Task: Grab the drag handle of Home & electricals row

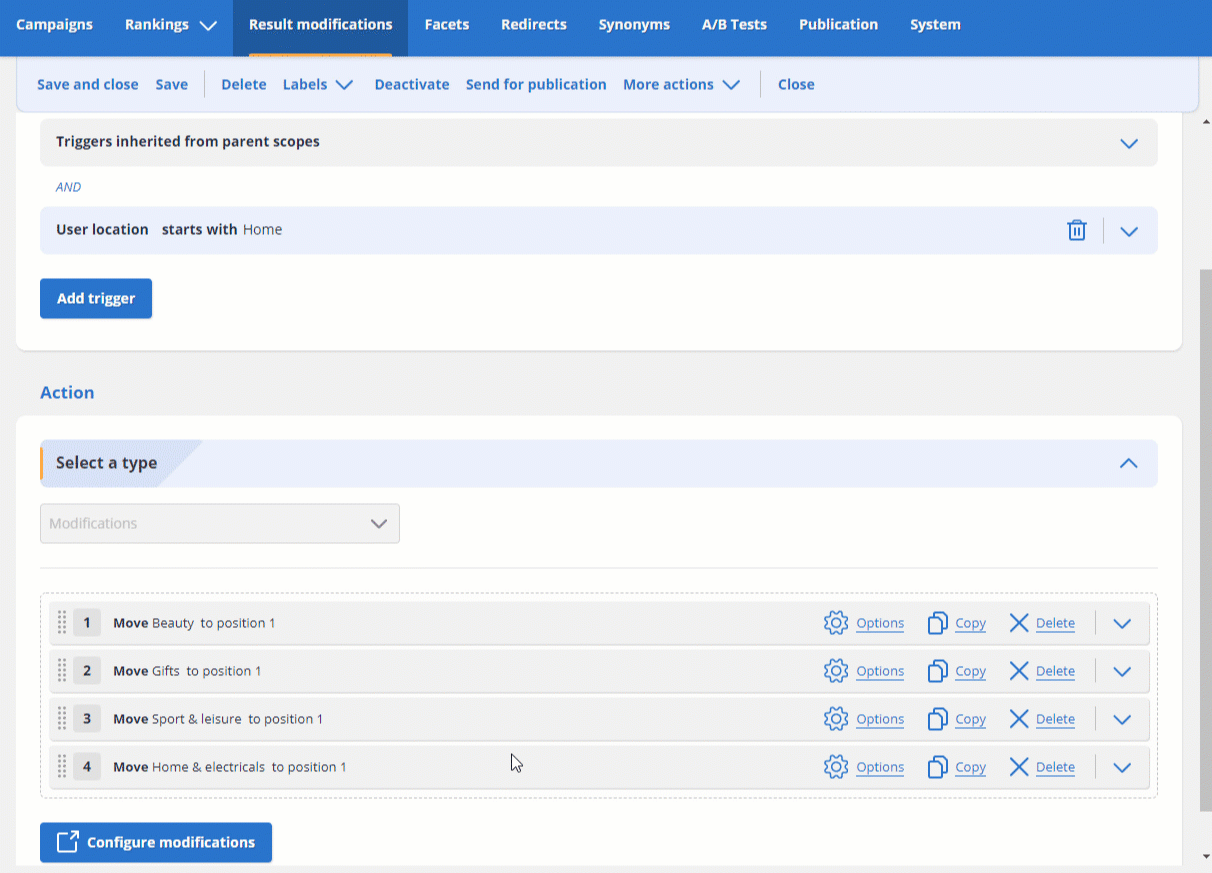Action: (61, 766)
